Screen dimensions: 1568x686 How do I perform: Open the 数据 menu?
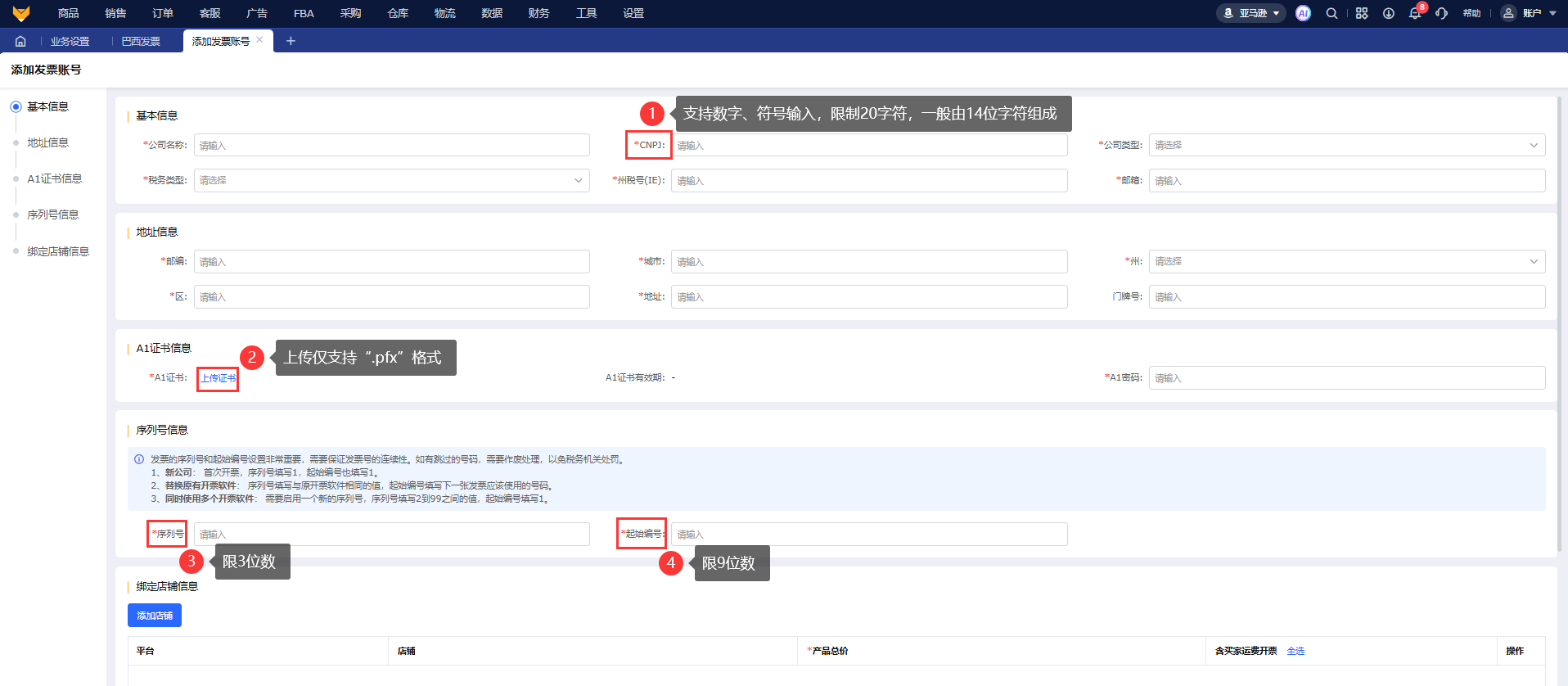coord(492,13)
